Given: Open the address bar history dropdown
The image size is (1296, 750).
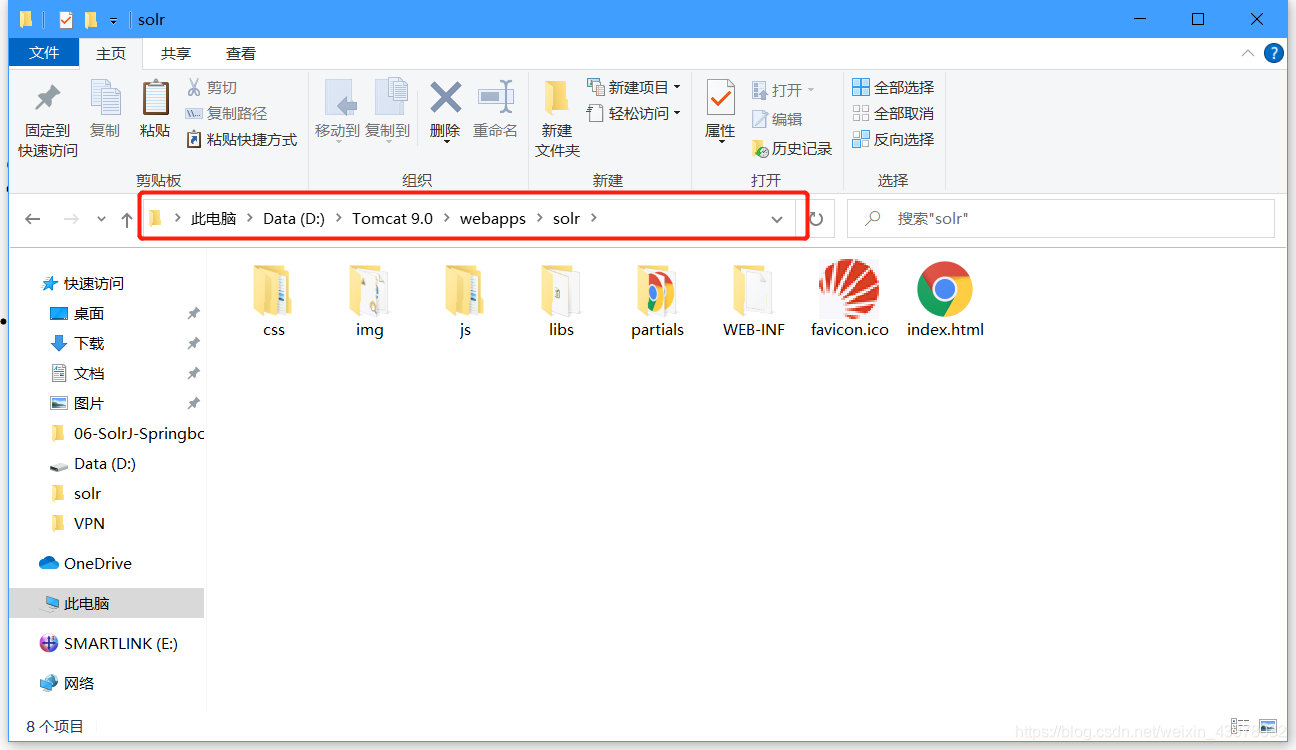Looking at the screenshot, I should point(777,219).
